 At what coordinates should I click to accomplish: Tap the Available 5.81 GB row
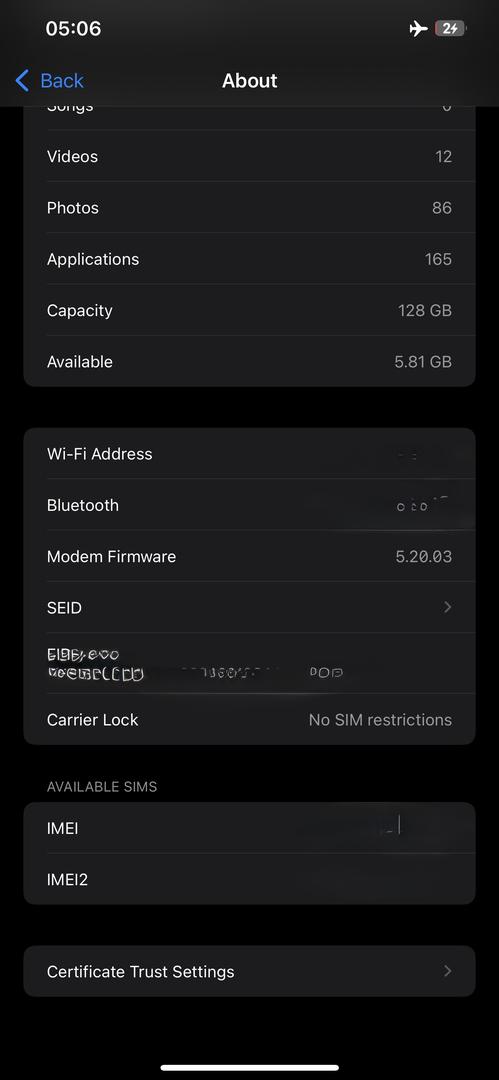click(x=250, y=362)
